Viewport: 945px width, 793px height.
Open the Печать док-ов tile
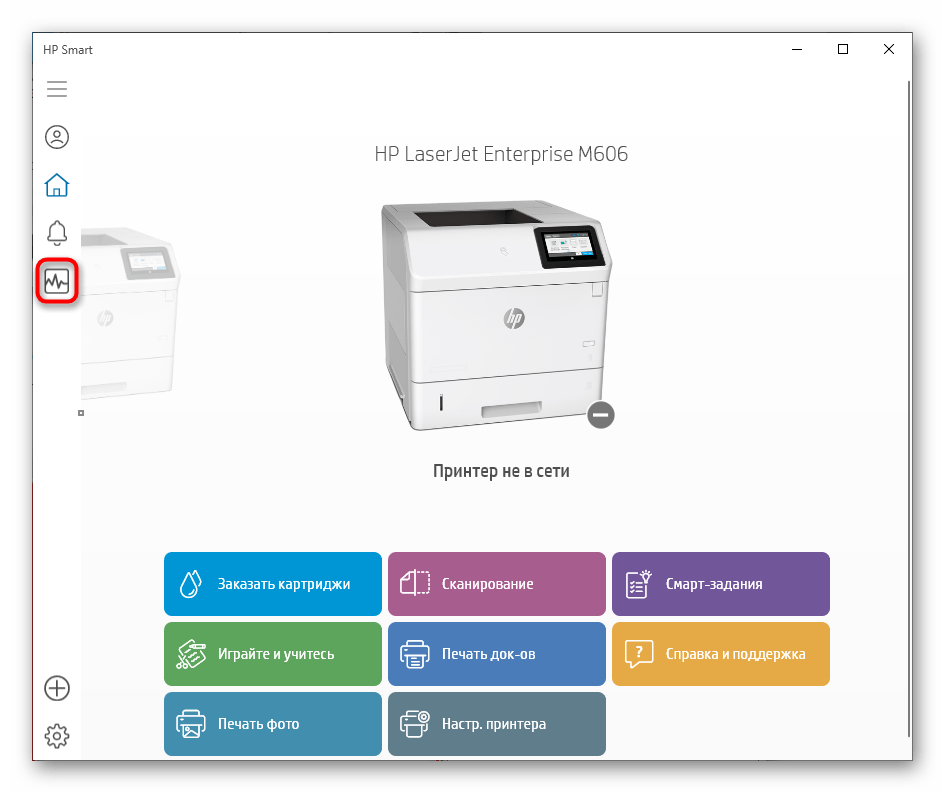pyautogui.click(x=497, y=654)
